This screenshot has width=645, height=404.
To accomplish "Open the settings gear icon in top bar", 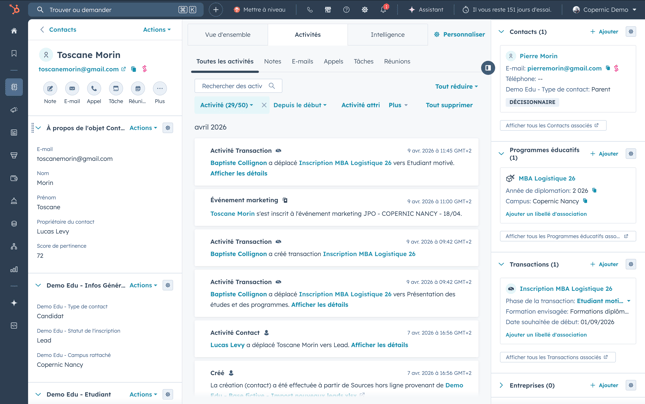I will [x=365, y=9].
